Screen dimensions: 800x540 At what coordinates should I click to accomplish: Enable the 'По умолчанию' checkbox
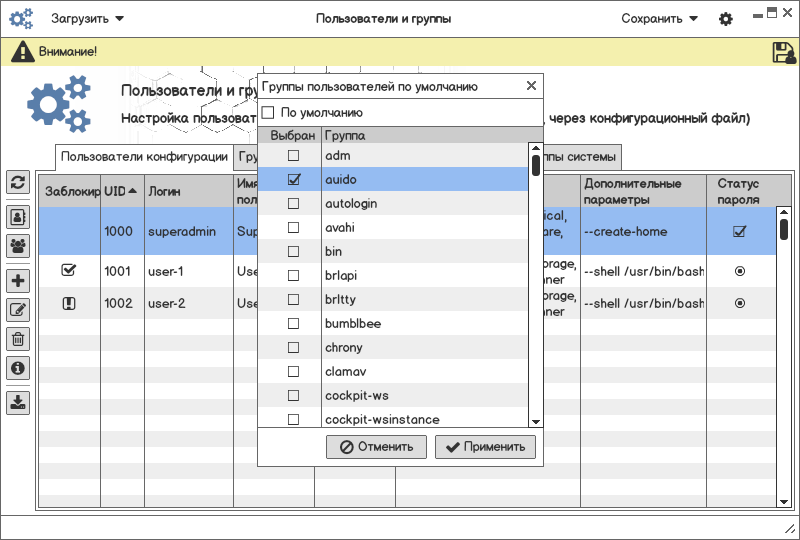coord(268,113)
